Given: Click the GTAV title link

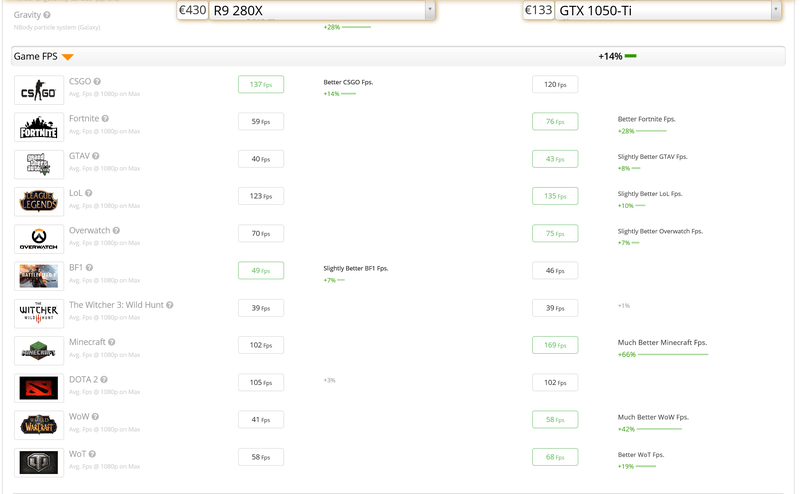Looking at the screenshot, I should point(79,156).
